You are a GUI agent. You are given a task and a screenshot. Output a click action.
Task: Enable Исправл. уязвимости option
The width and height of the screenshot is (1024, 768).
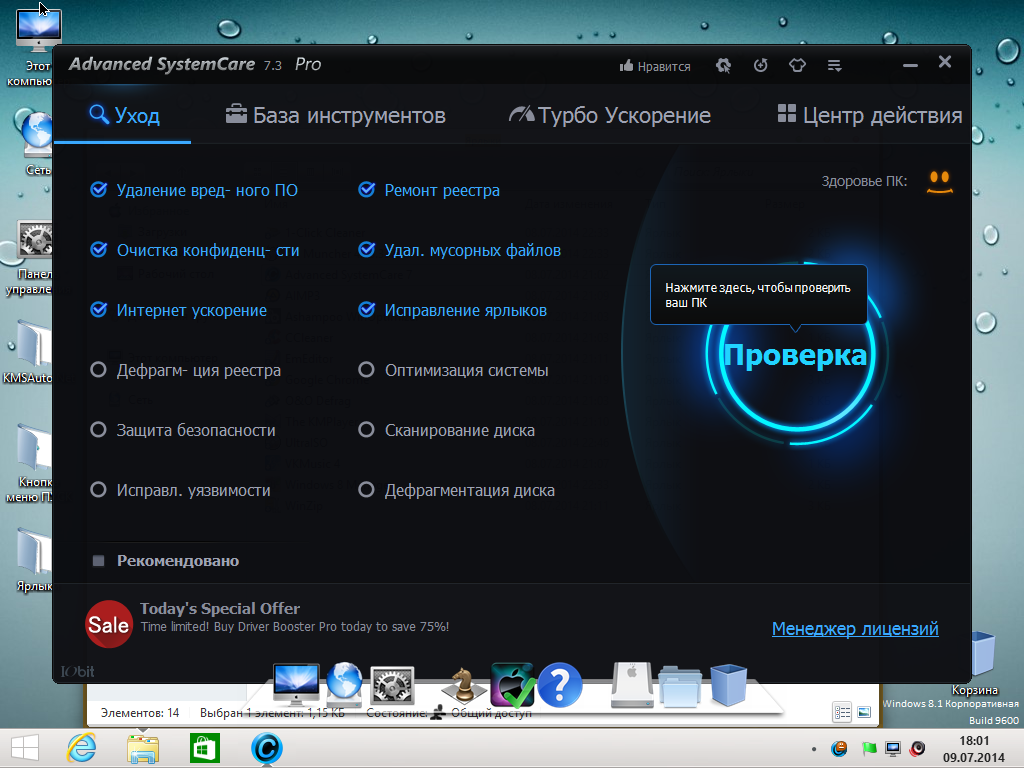[99, 490]
